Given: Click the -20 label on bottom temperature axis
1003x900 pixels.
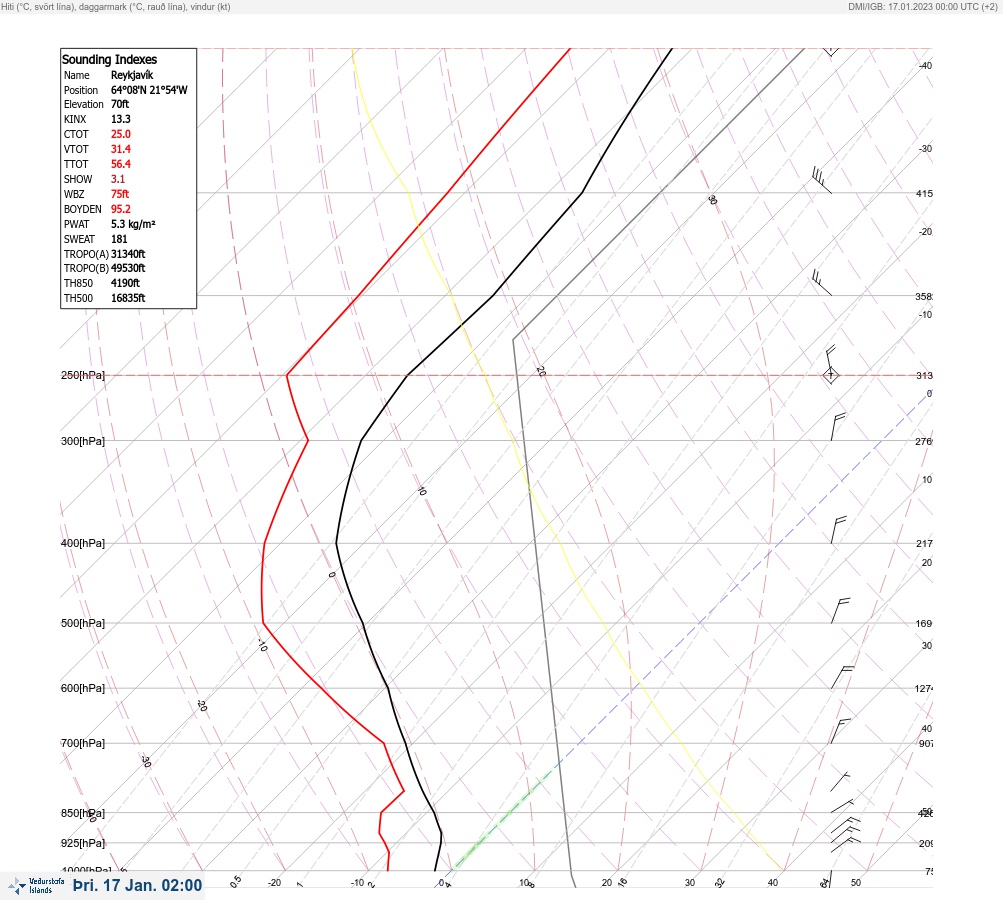Looking at the screenshot, I should pos(274,883).
